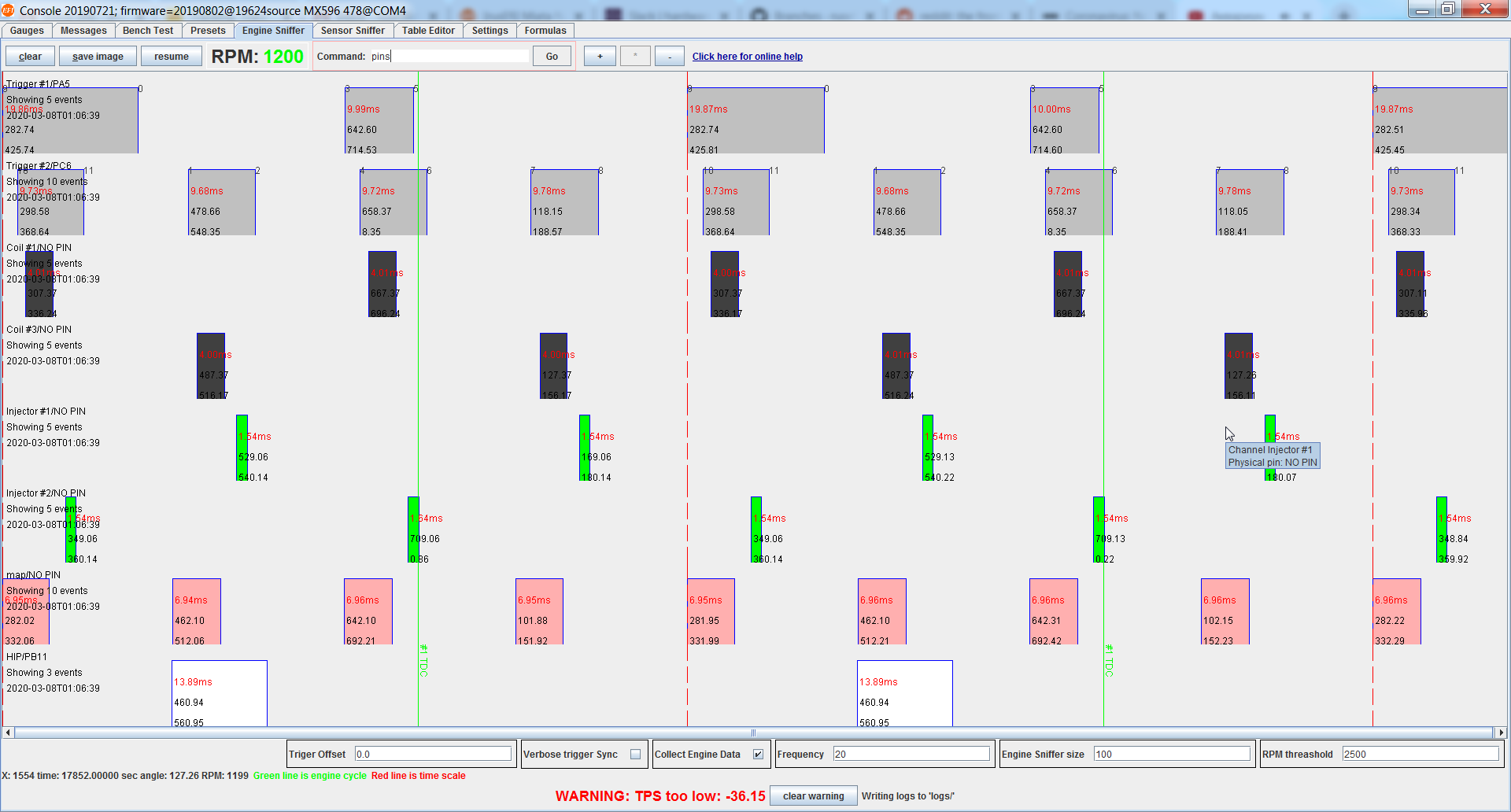Open the Sensor Sniffer tab

353,31
